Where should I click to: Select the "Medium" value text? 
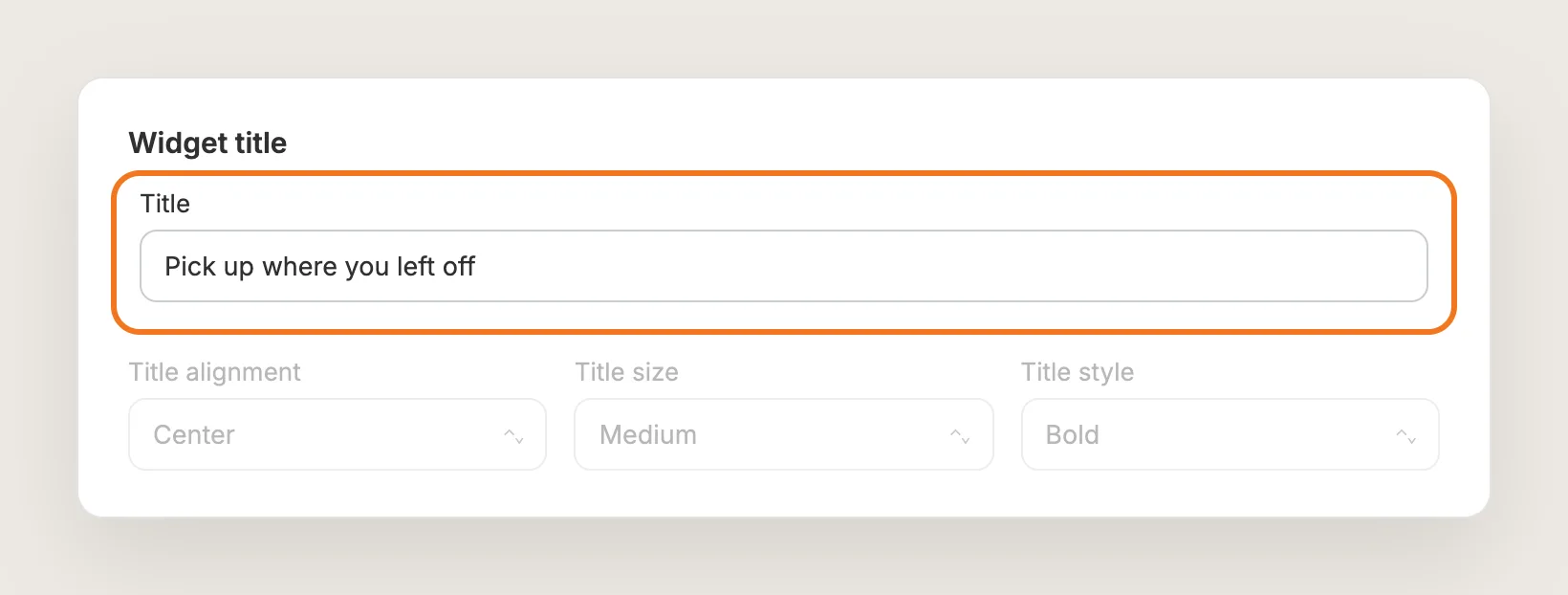pyautogui.click(x=648, y=435)
